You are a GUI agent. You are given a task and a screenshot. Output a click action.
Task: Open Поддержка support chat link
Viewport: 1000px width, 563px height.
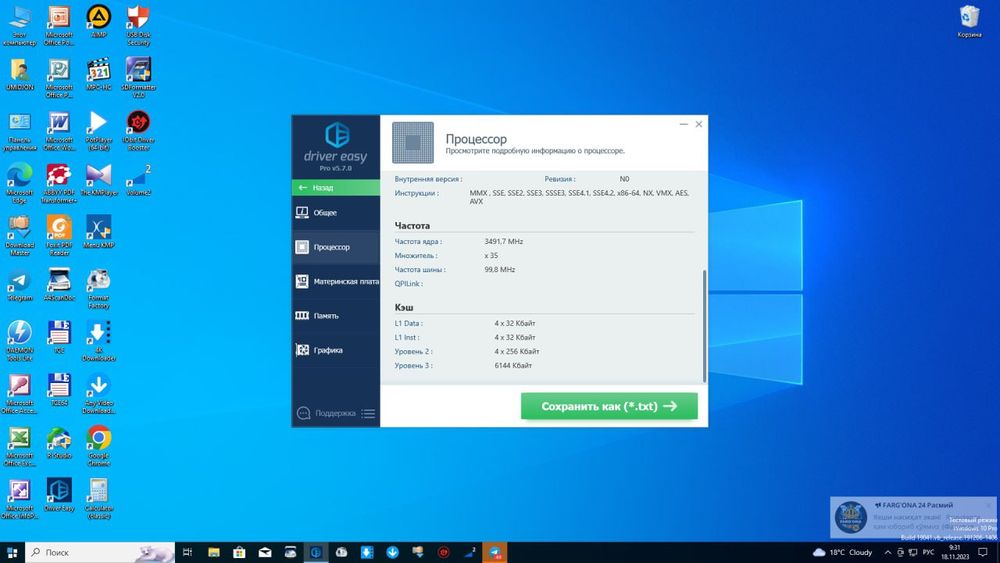327,413
